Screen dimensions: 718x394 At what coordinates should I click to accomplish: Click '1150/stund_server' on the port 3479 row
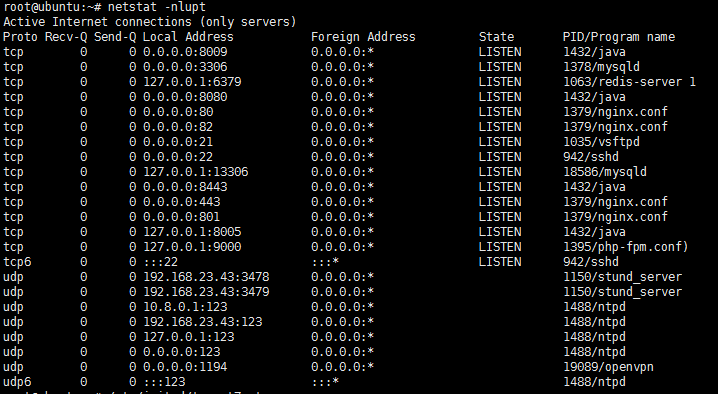pos(622,292)
